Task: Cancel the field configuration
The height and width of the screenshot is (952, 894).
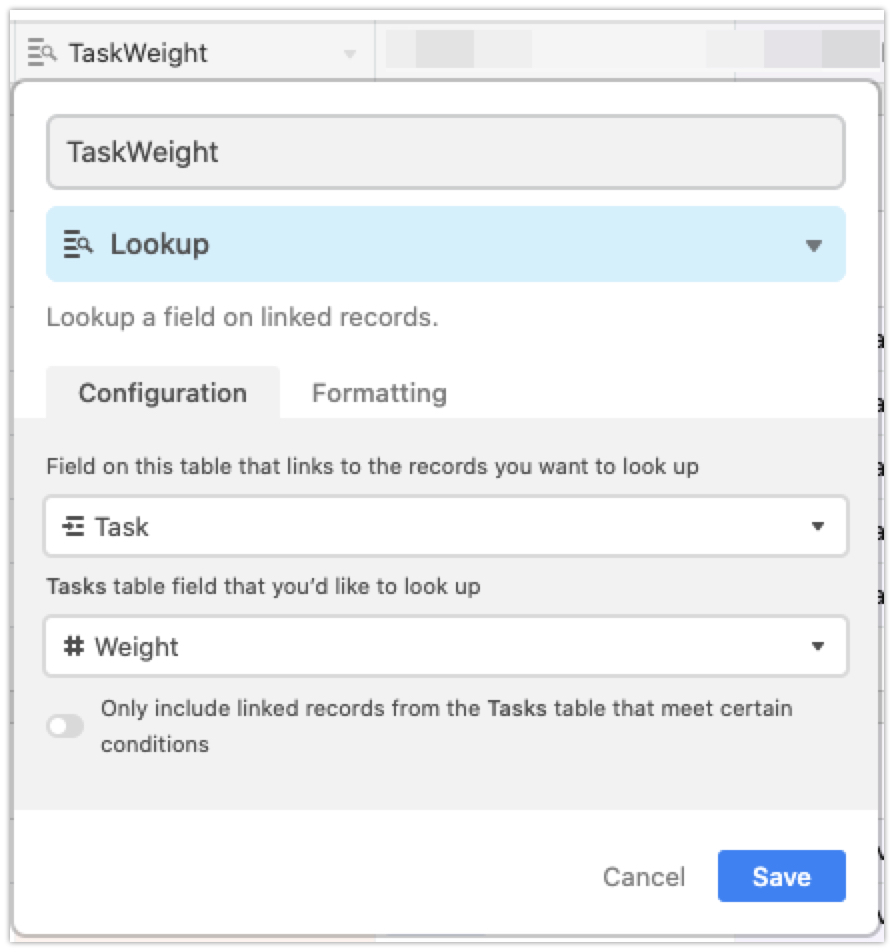Action: coord(643,876)
